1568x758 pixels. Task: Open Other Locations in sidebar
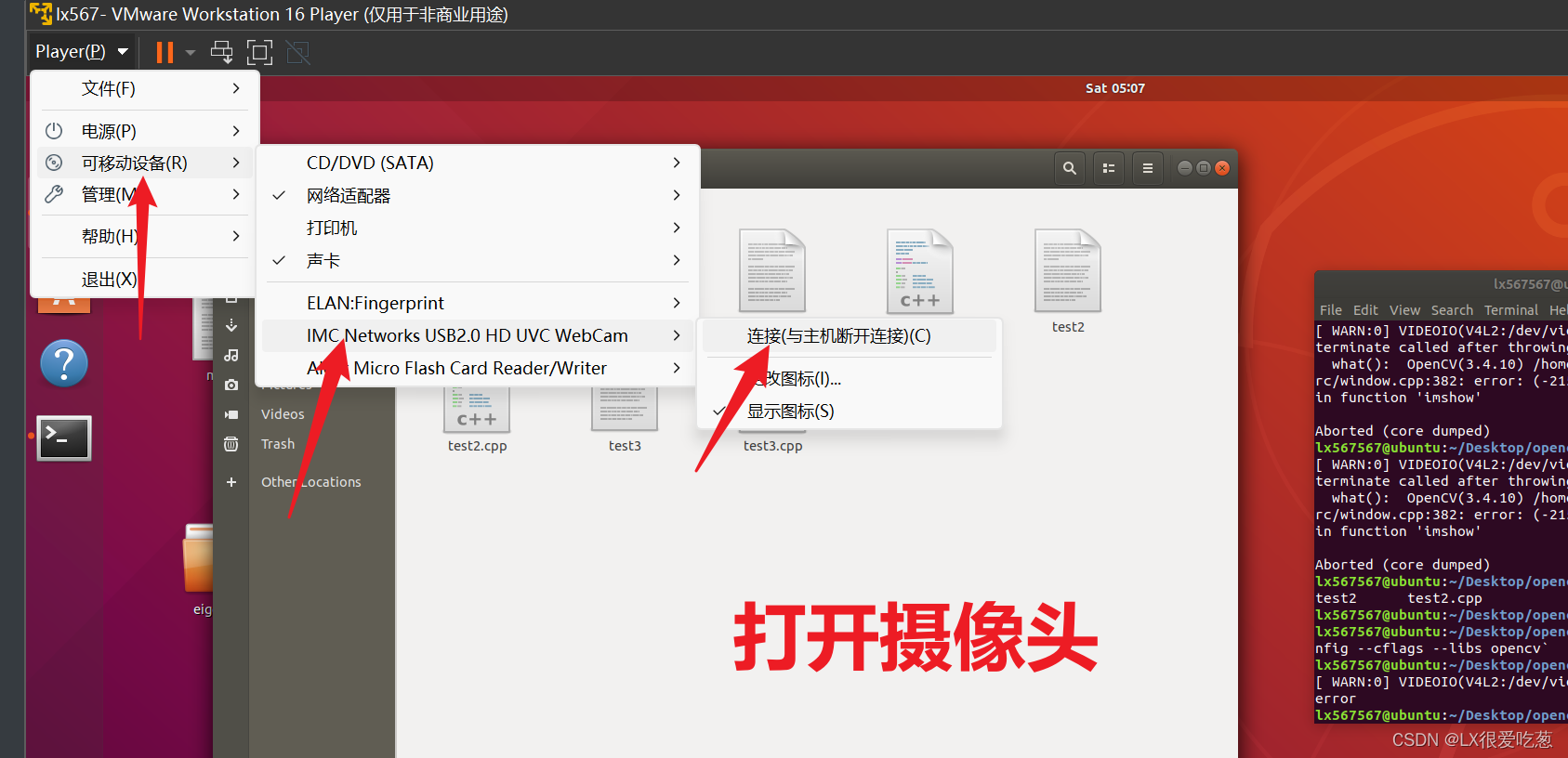(x=311, y=482)
